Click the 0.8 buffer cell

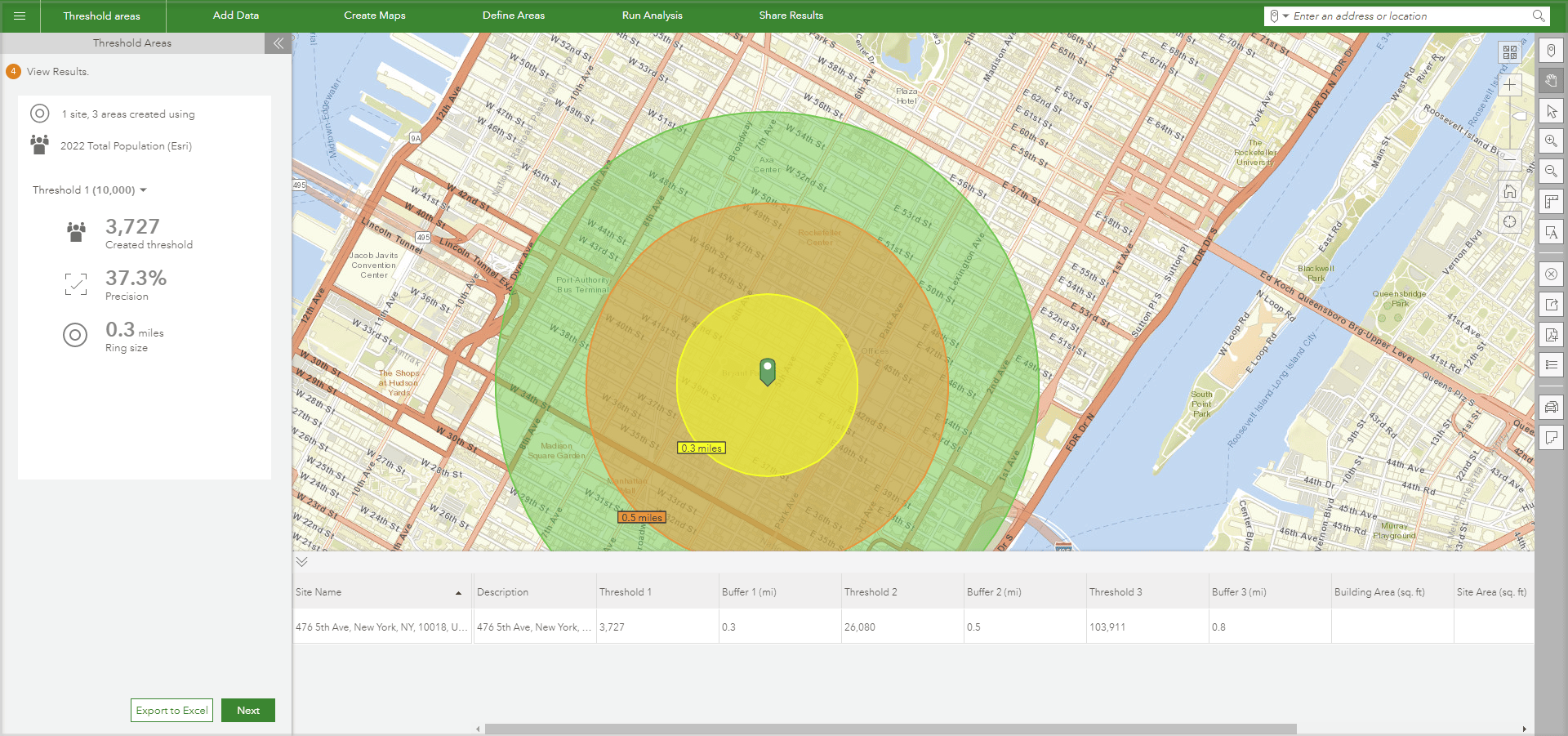click(x=1270, y=627)
